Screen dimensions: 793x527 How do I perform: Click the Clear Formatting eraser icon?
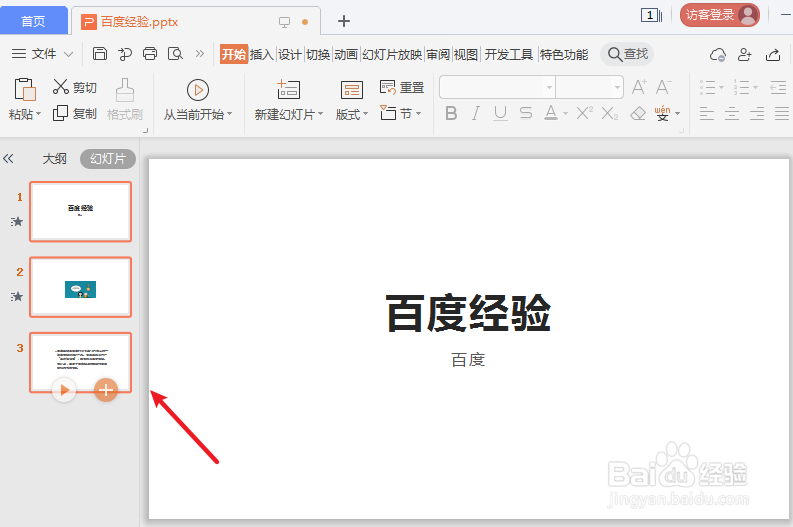(x=638, y=113)
